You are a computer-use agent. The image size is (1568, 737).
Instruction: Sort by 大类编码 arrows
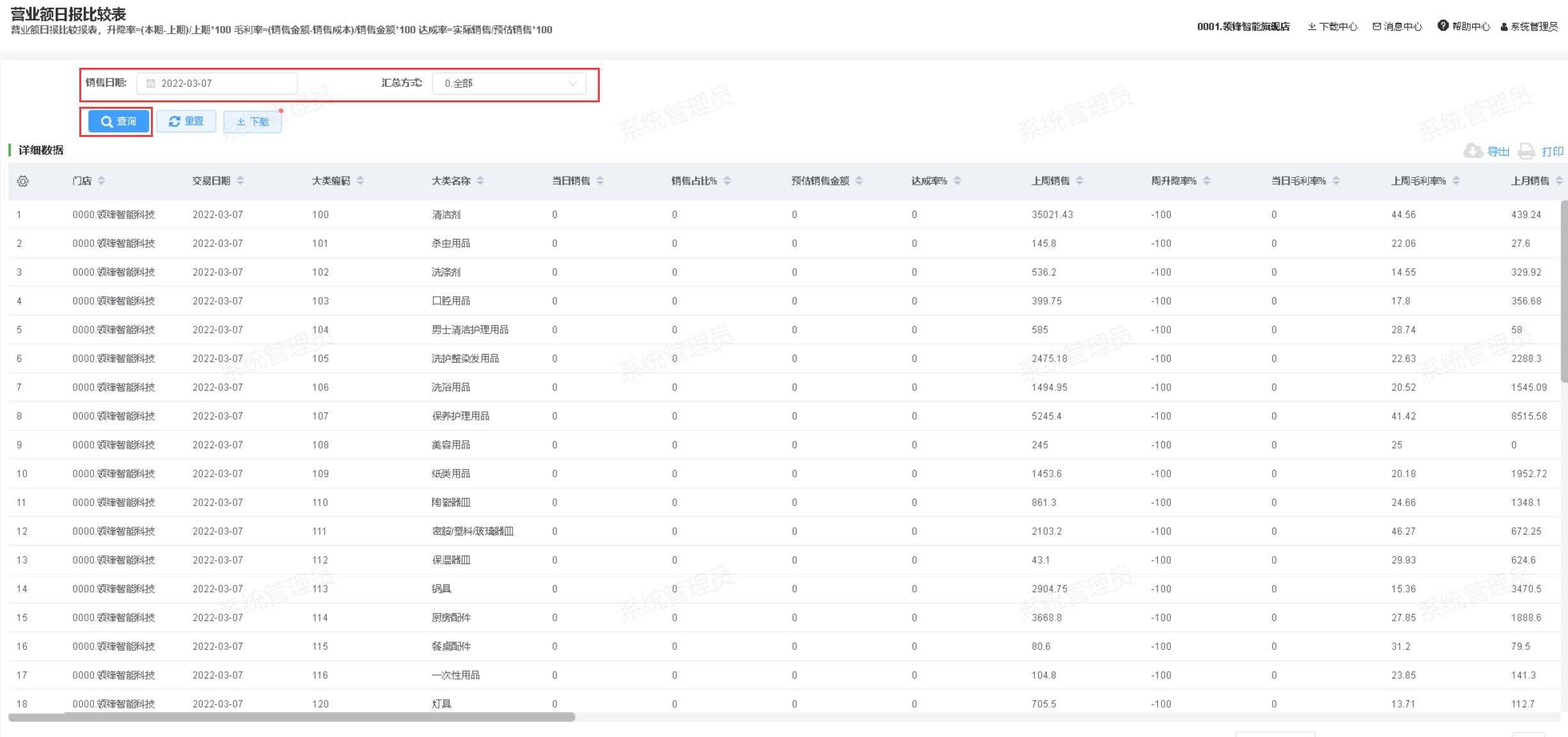(361, 181)
